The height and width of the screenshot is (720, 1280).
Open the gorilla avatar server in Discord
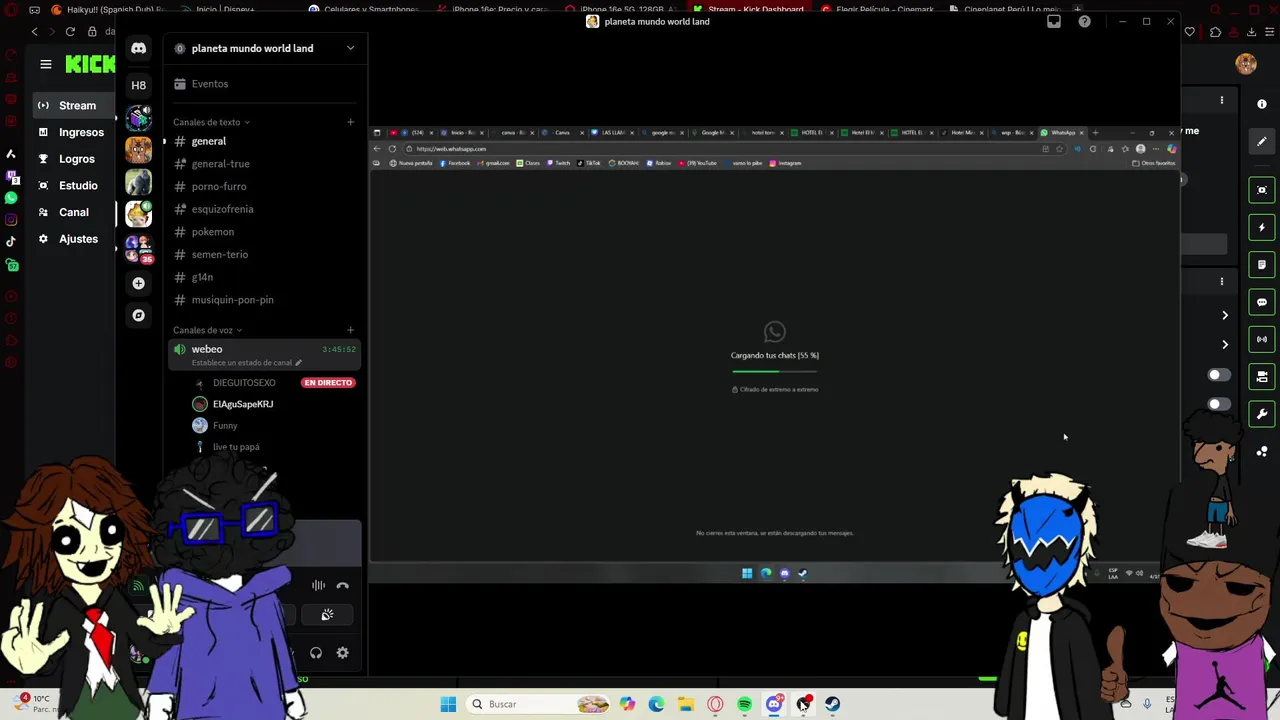[x=139, y=181]
